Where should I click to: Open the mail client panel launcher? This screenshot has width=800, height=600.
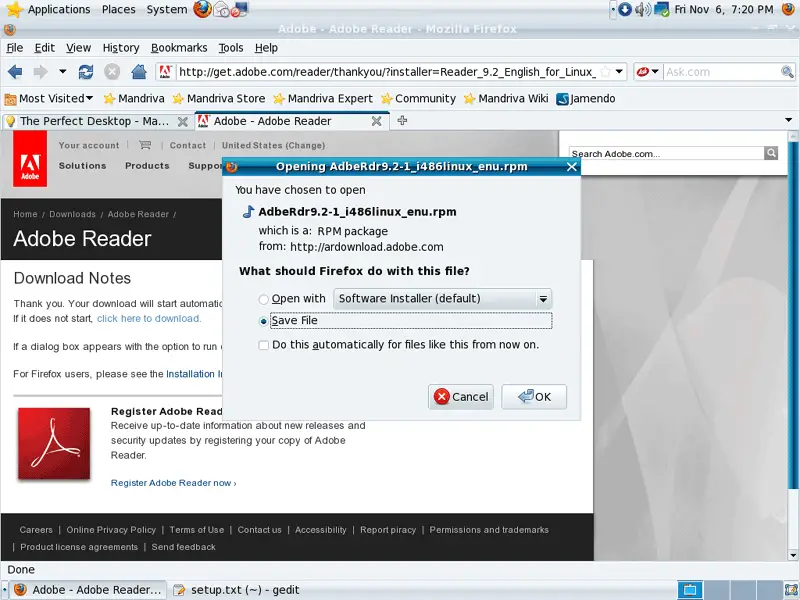tap(222, 9)
